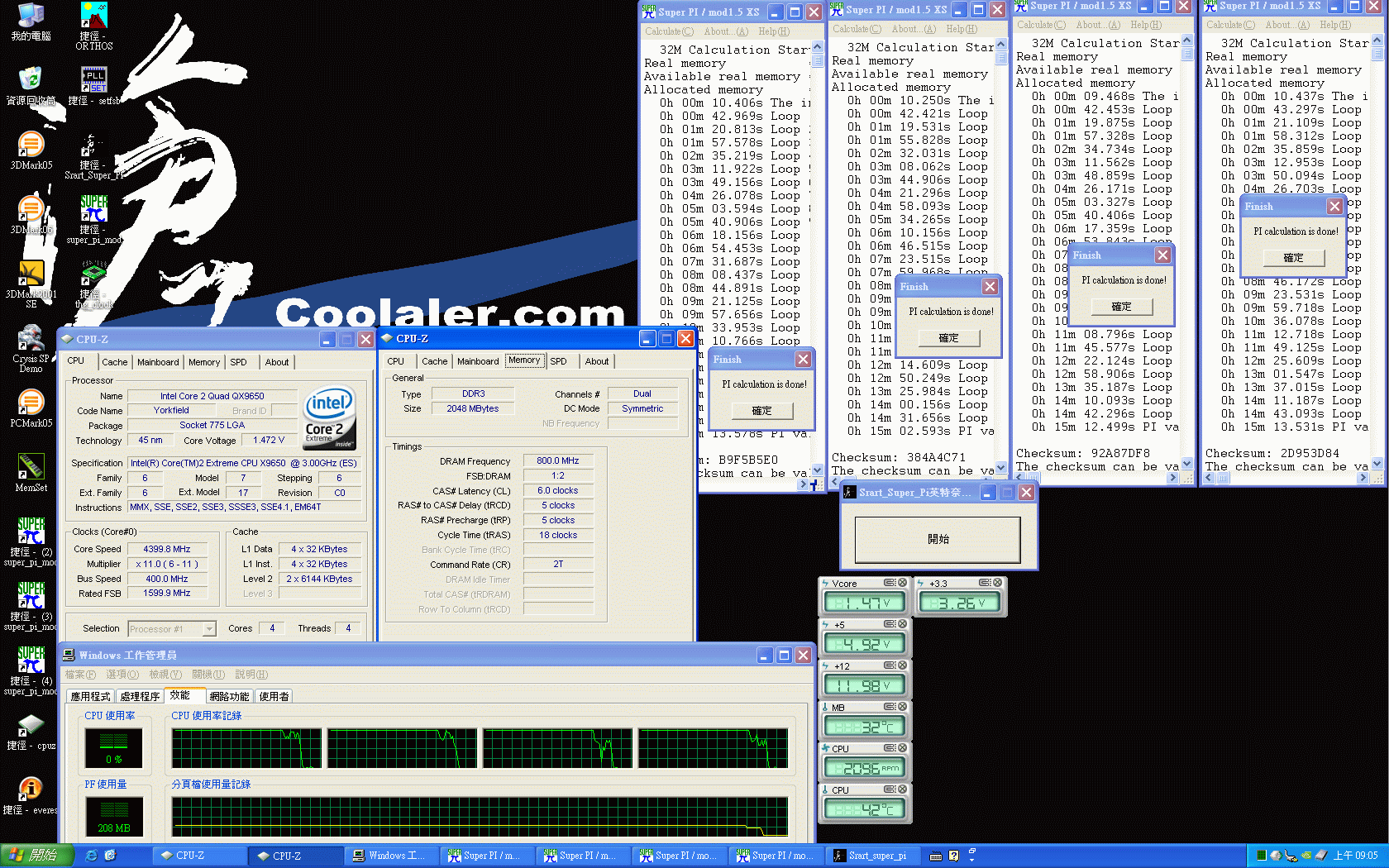Switch to Windows 工作管理員 taskbar button
Screen dimensions: 1389x868
pyautogui.click(x=390, y=856)
